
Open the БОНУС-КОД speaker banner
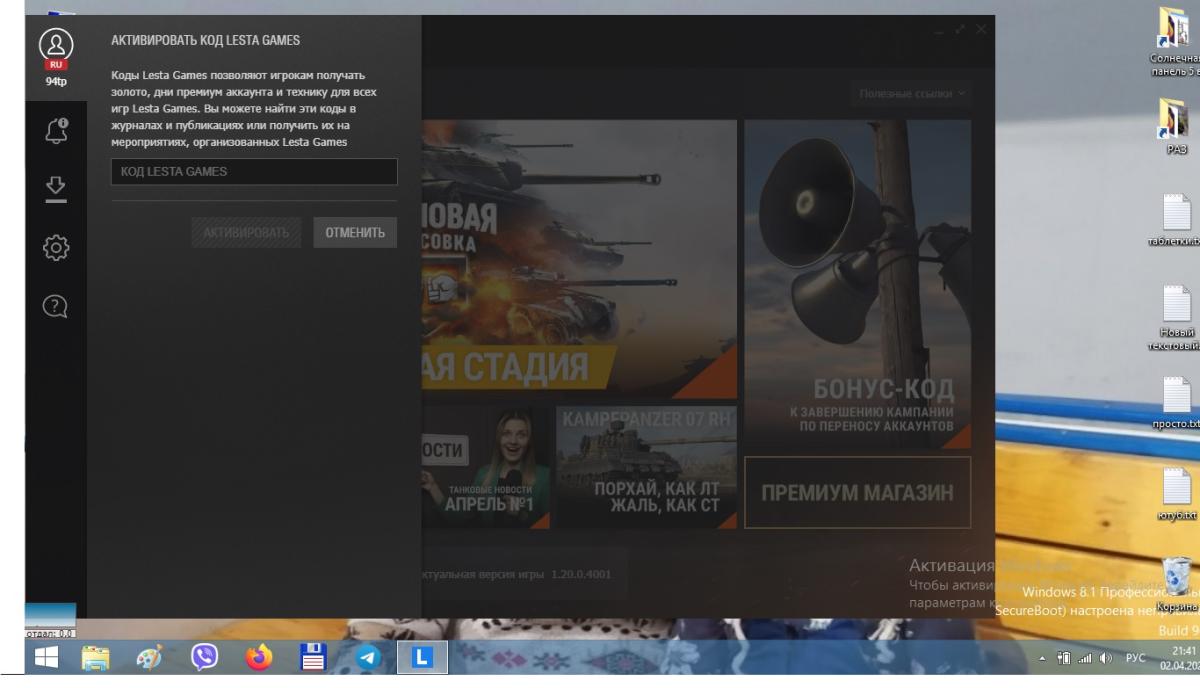[857, 284]
